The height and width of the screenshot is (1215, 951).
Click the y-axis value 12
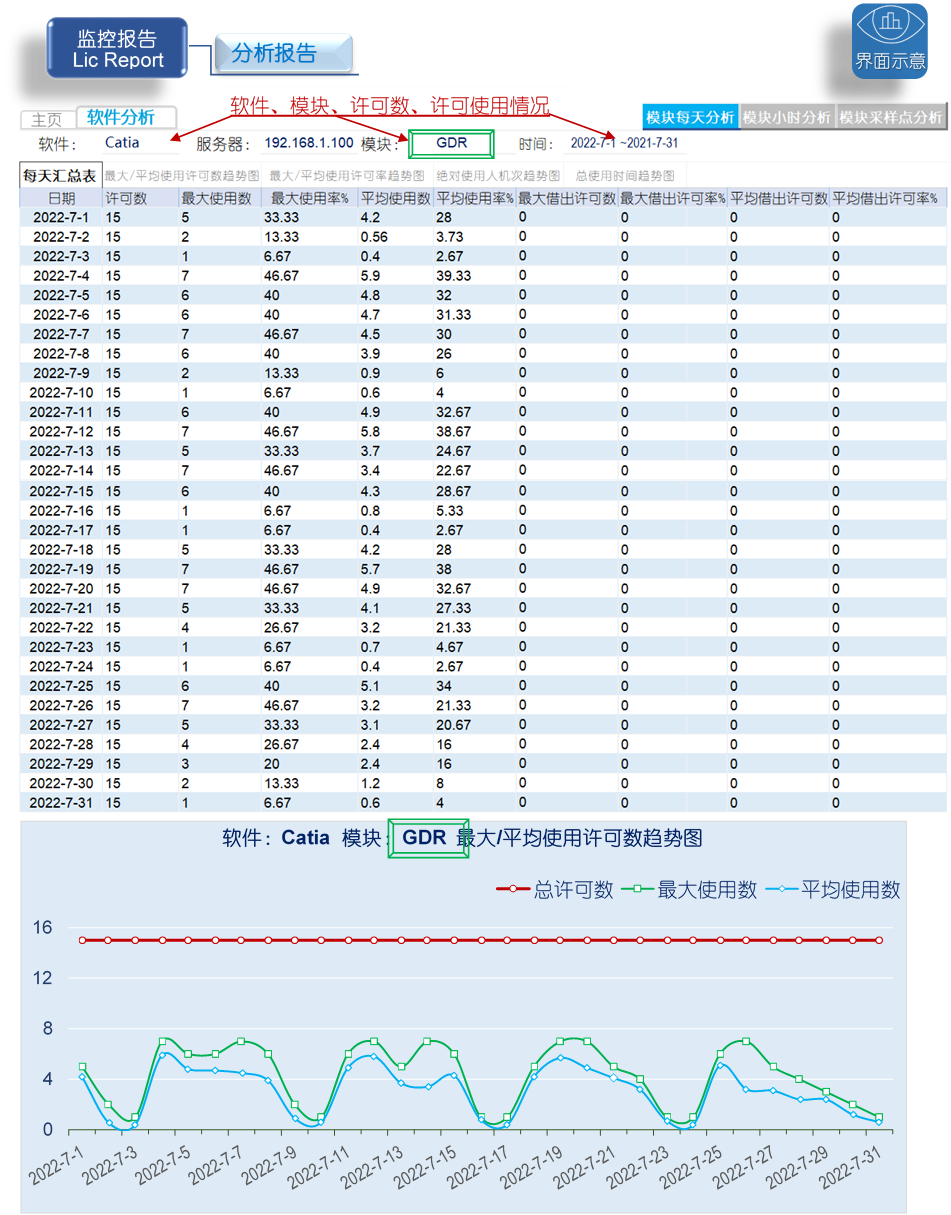point(42,978)
